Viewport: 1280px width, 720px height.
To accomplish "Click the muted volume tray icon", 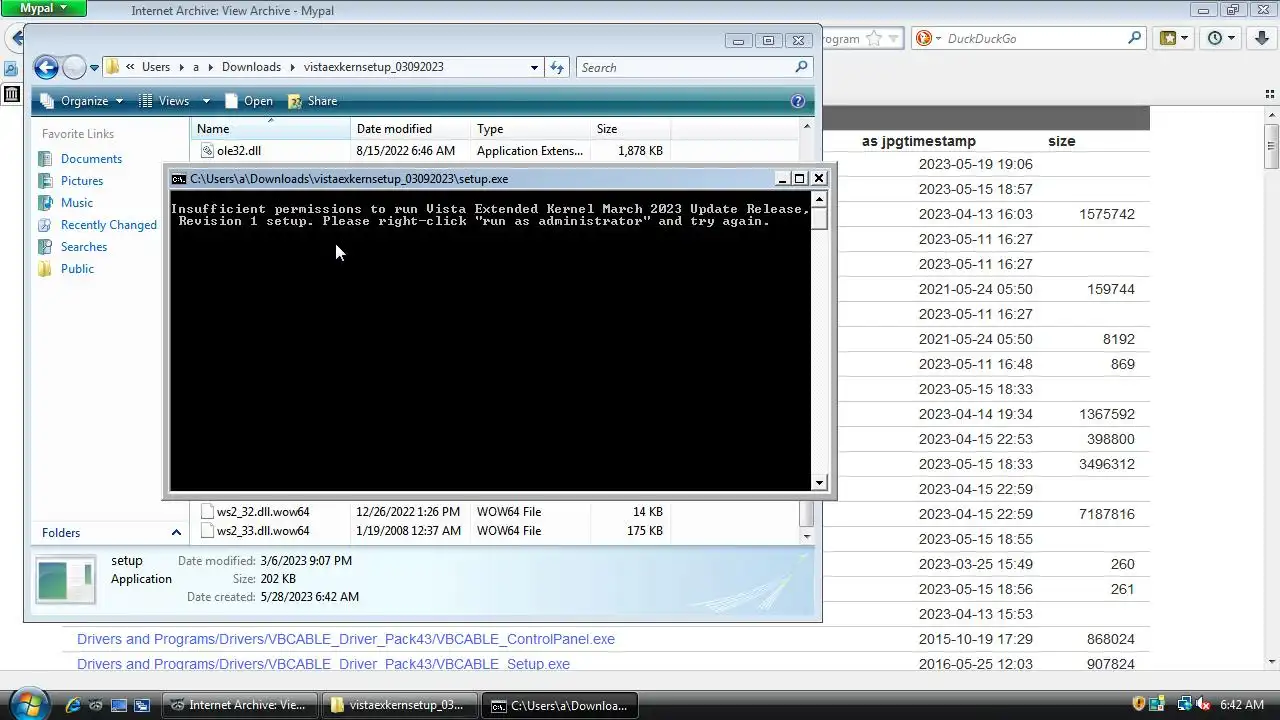I will (x=1201, y=705).
